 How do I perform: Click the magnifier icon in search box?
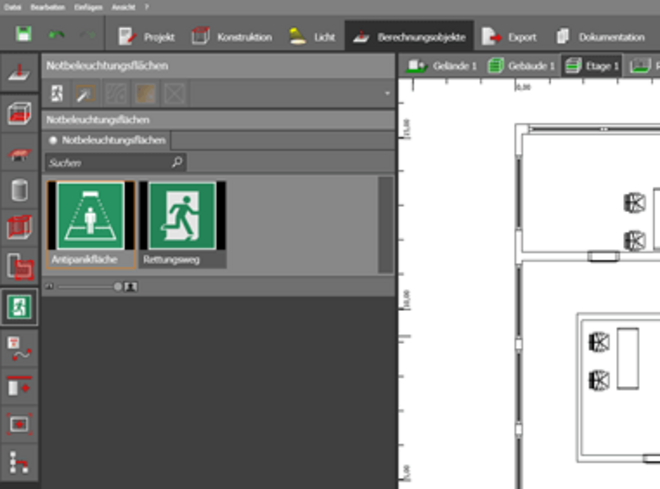click(177, 161)
